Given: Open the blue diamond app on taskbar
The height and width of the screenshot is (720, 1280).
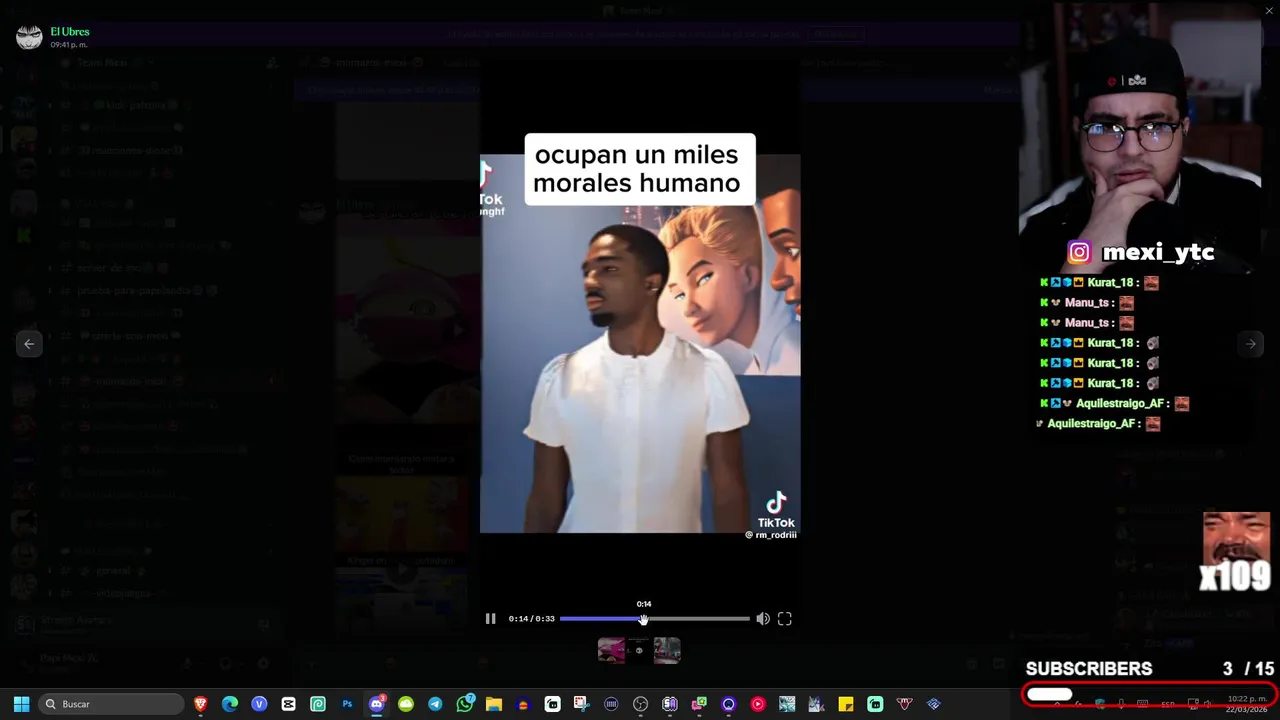Looking at the screenshot, I should point(934,704).
